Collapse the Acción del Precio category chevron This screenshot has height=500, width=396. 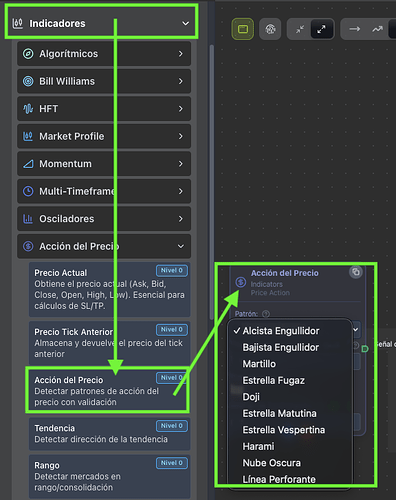[x=181, y=246]
